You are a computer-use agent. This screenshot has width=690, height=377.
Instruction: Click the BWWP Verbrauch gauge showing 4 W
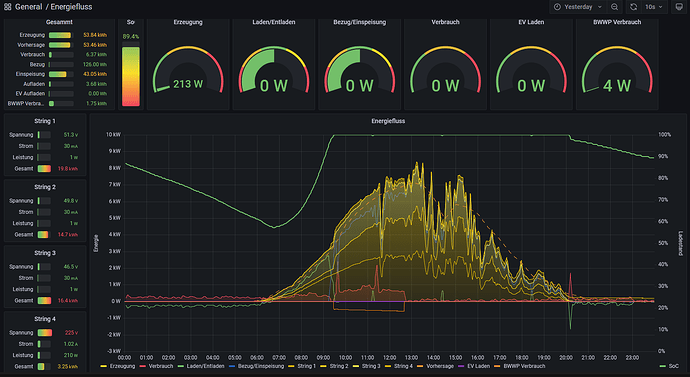point(617,70)
